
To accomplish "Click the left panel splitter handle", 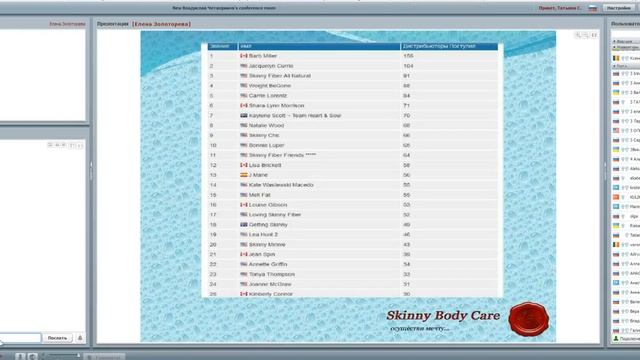I will (91, 171).
